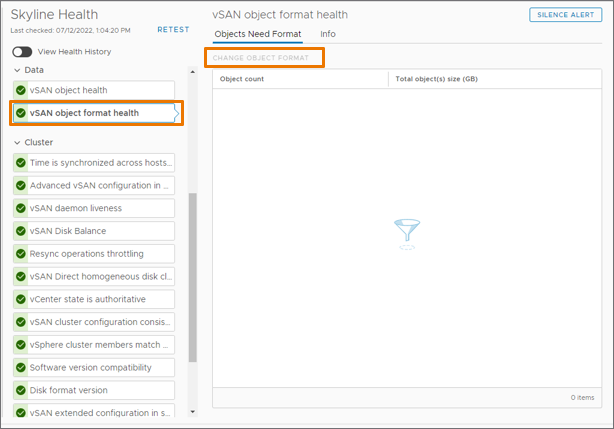614x429 pixels.
Task: Collapse the Cluster category section
Action: tap(17, 142)
